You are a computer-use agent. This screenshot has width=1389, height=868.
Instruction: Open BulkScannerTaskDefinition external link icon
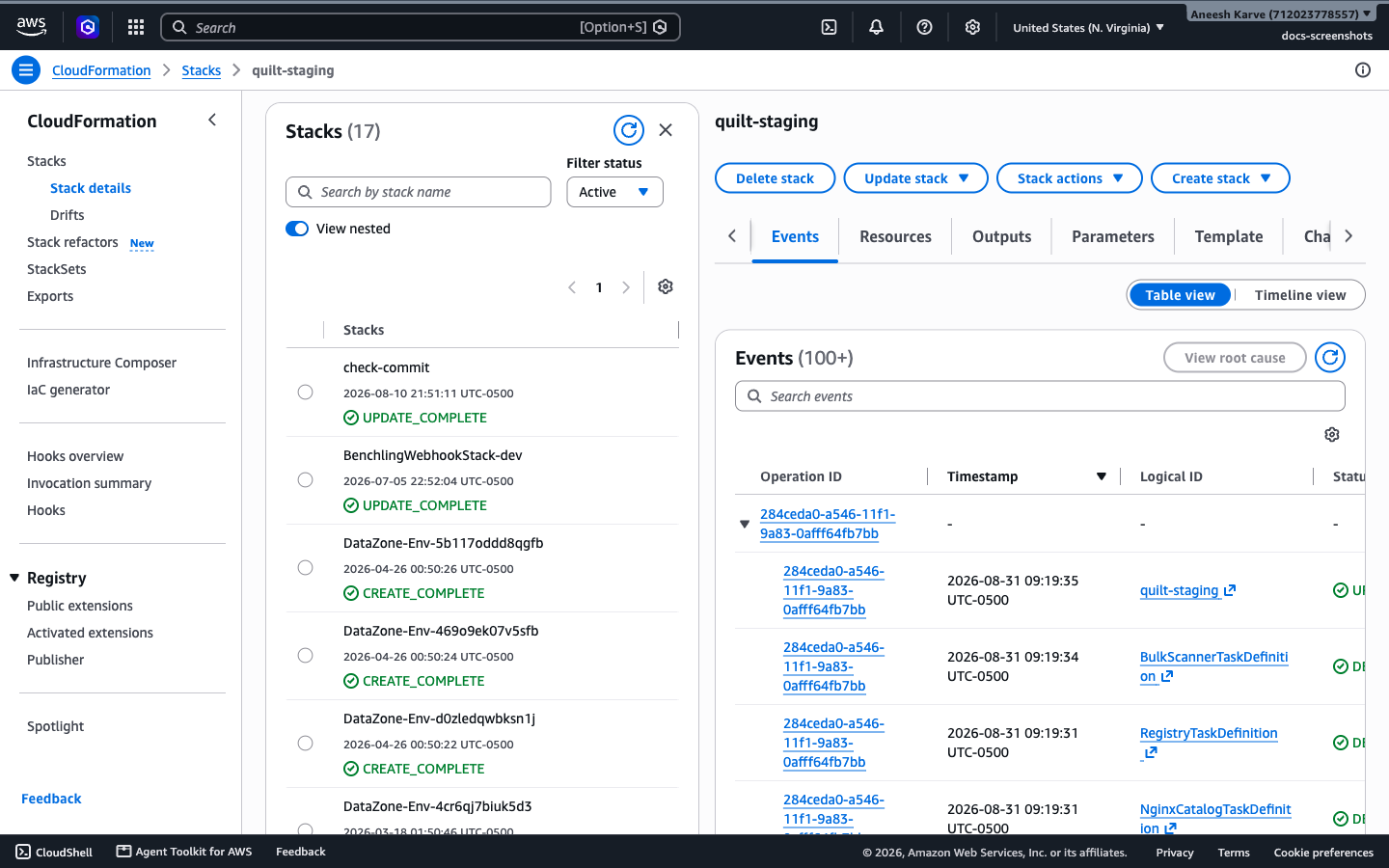click(x=1167, y=676)
